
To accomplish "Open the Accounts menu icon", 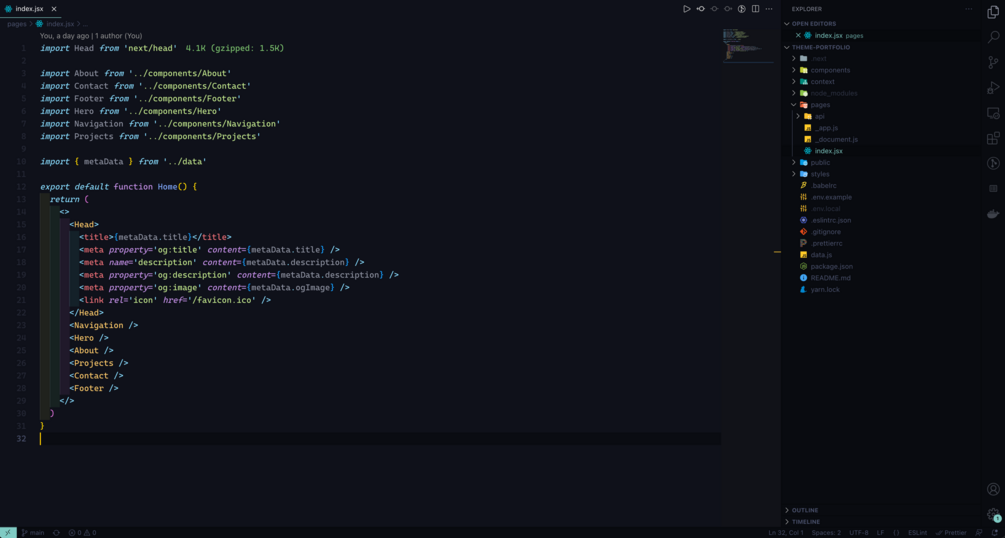I will tap(993, 490).
